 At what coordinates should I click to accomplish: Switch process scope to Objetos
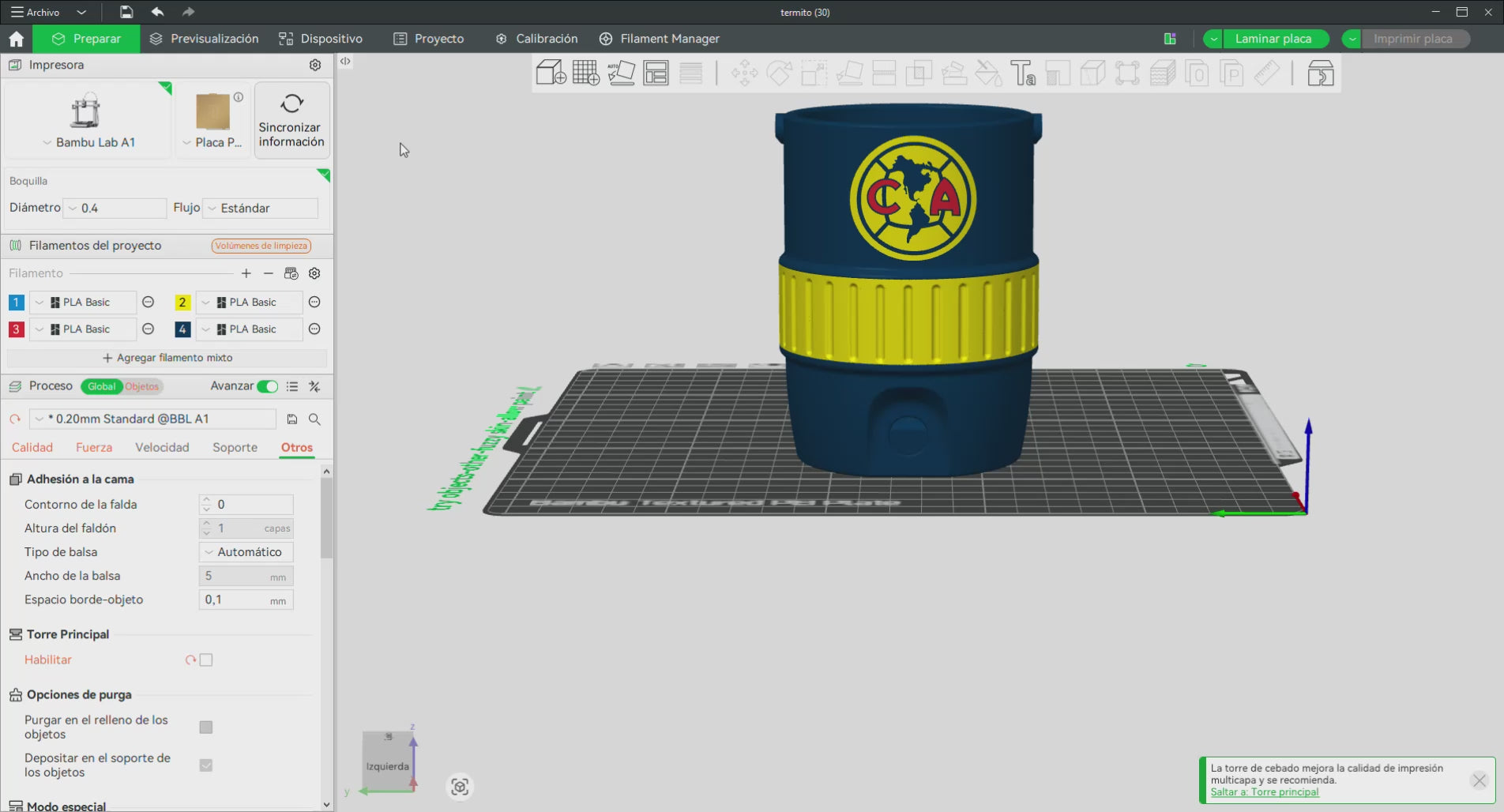[x=142, y=386]
